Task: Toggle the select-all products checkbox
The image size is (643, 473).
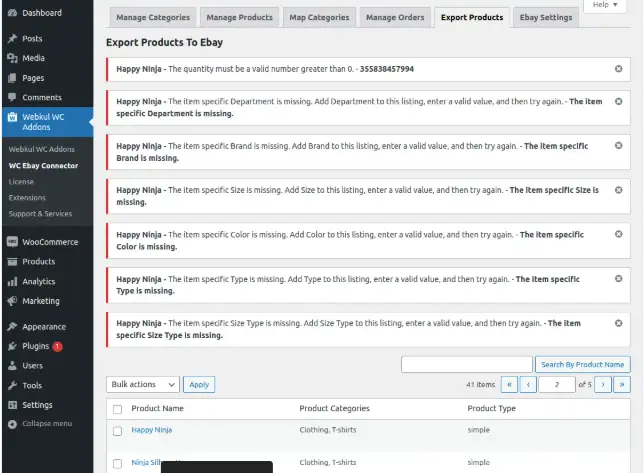Action: point(117,409)
